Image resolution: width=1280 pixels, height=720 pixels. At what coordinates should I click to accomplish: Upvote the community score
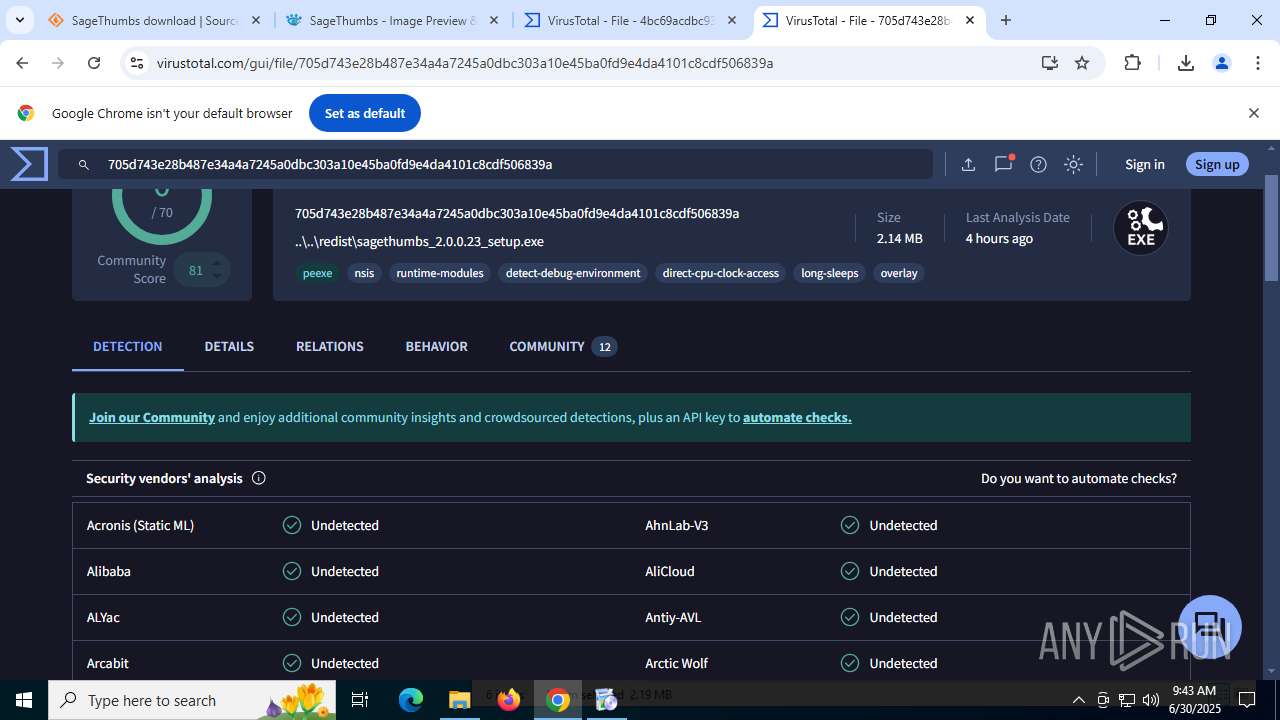(x=217, y=264)
